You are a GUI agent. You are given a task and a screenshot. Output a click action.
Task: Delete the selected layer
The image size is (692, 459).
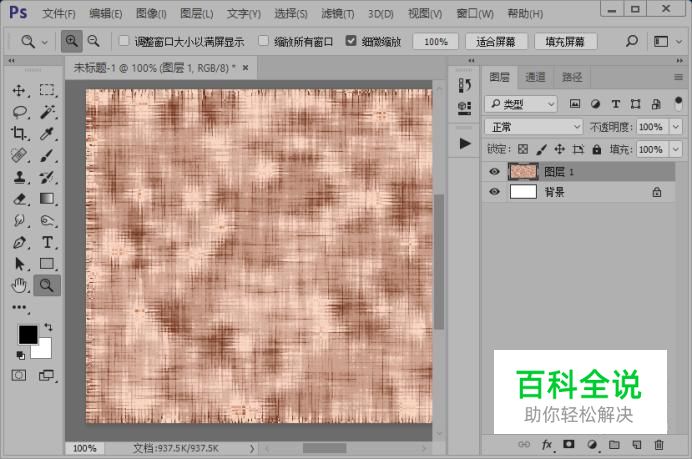659,444
